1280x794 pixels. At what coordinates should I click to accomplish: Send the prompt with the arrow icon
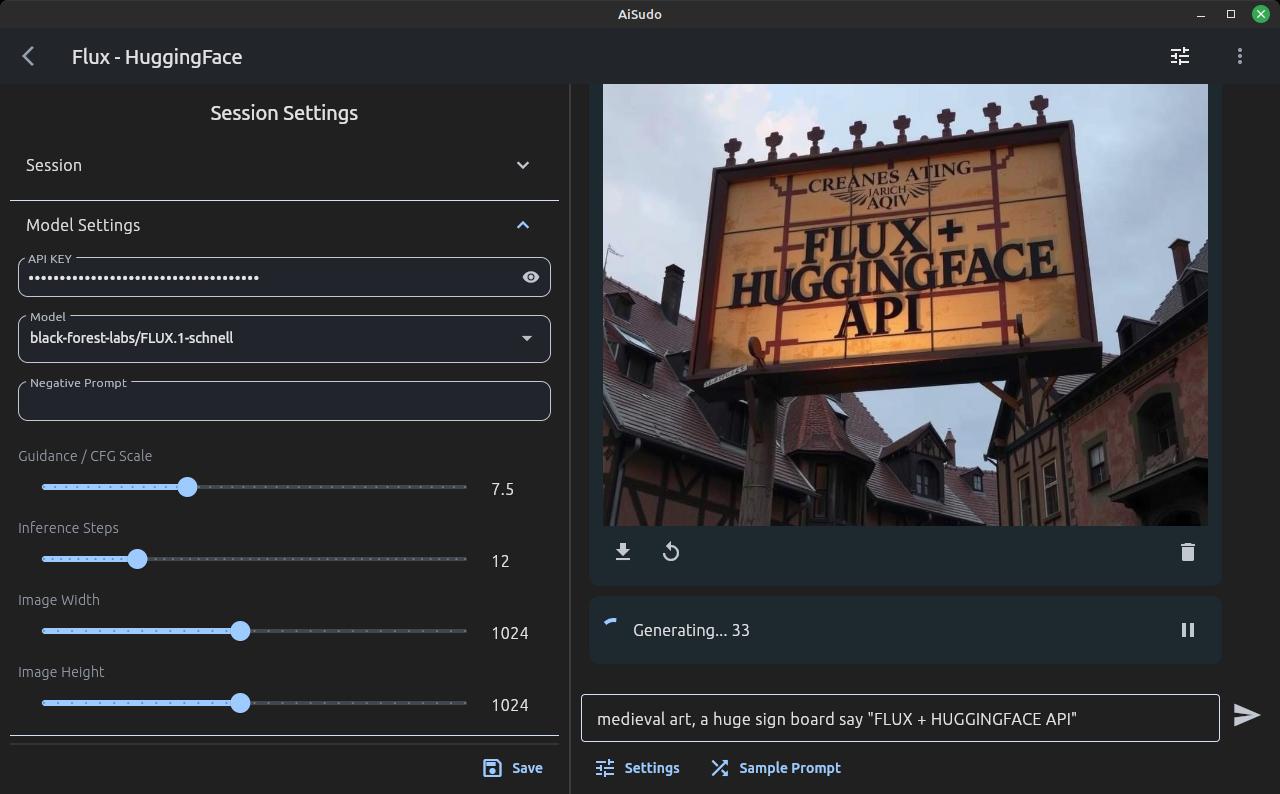[1246, 715]
